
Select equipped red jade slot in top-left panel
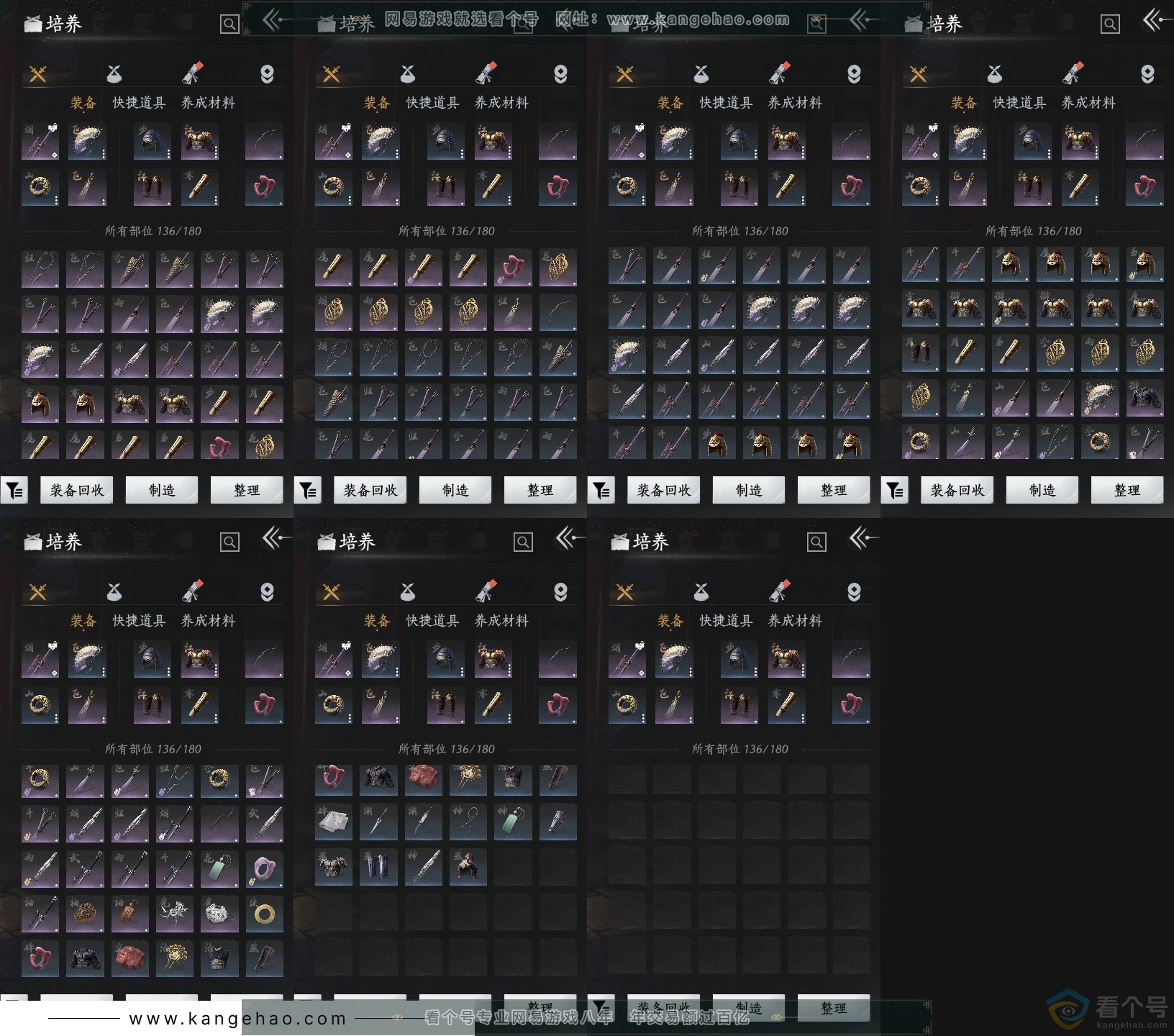tap(264, 188)
